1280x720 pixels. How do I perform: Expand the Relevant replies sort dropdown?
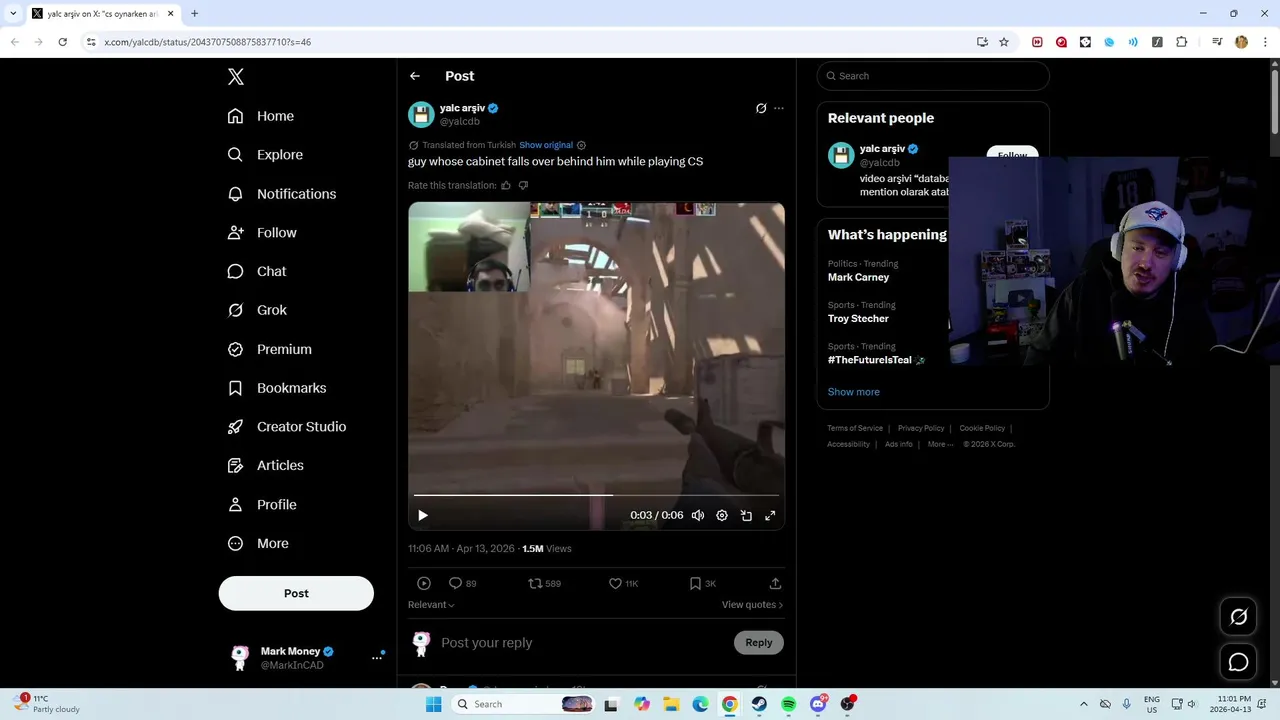(431, 605)
